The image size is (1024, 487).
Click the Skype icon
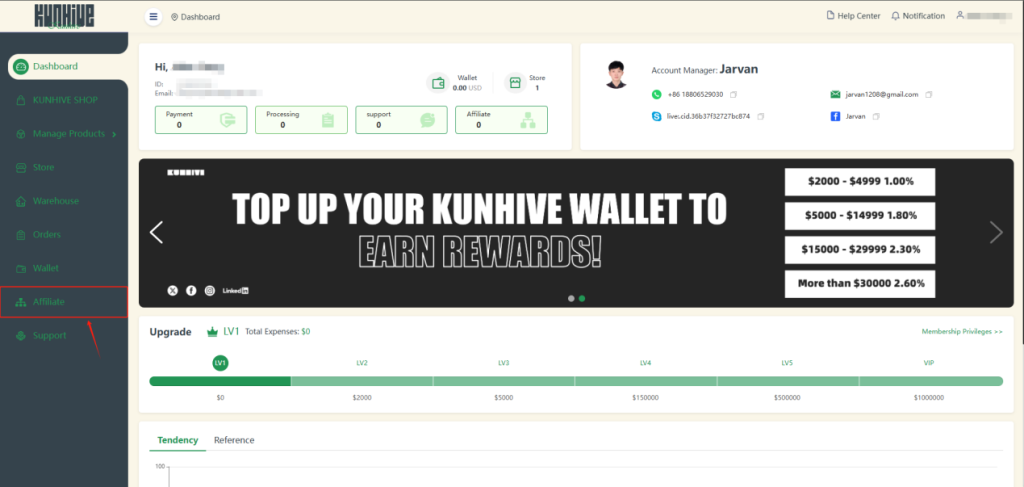click(x=656, y=116)
